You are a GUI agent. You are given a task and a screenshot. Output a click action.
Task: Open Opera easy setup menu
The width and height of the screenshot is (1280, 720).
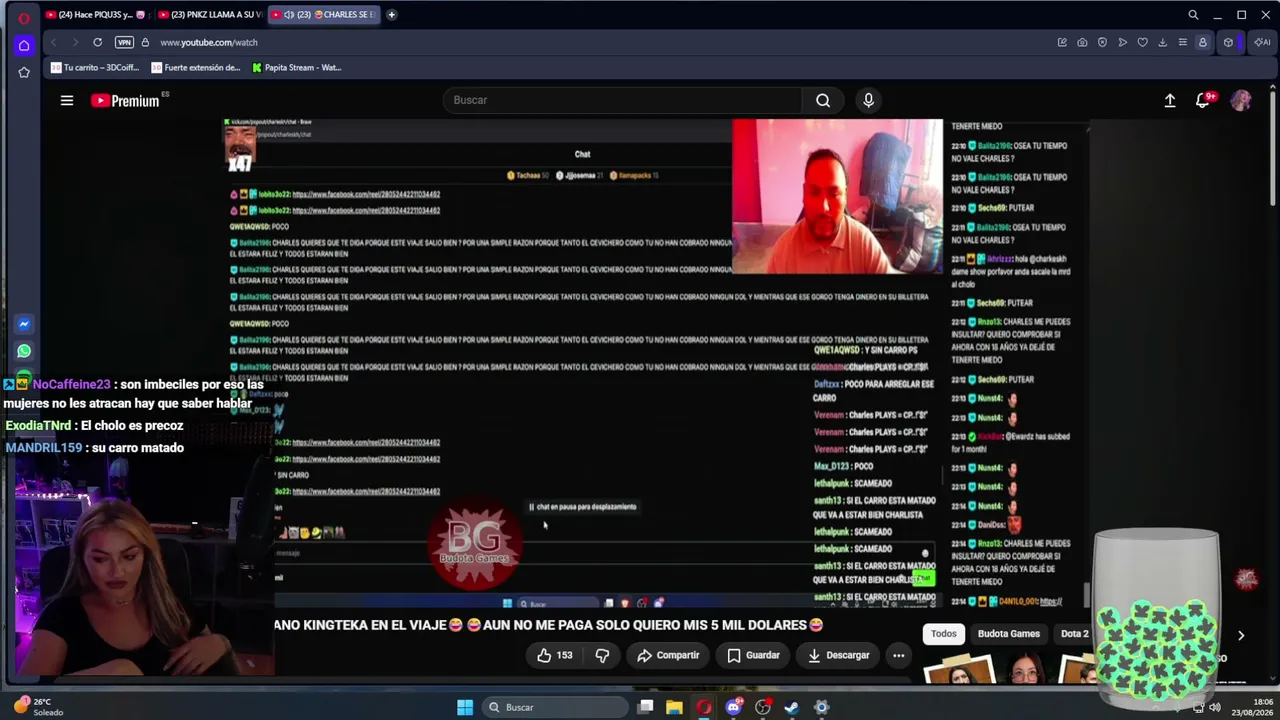tap(1182, 42)
